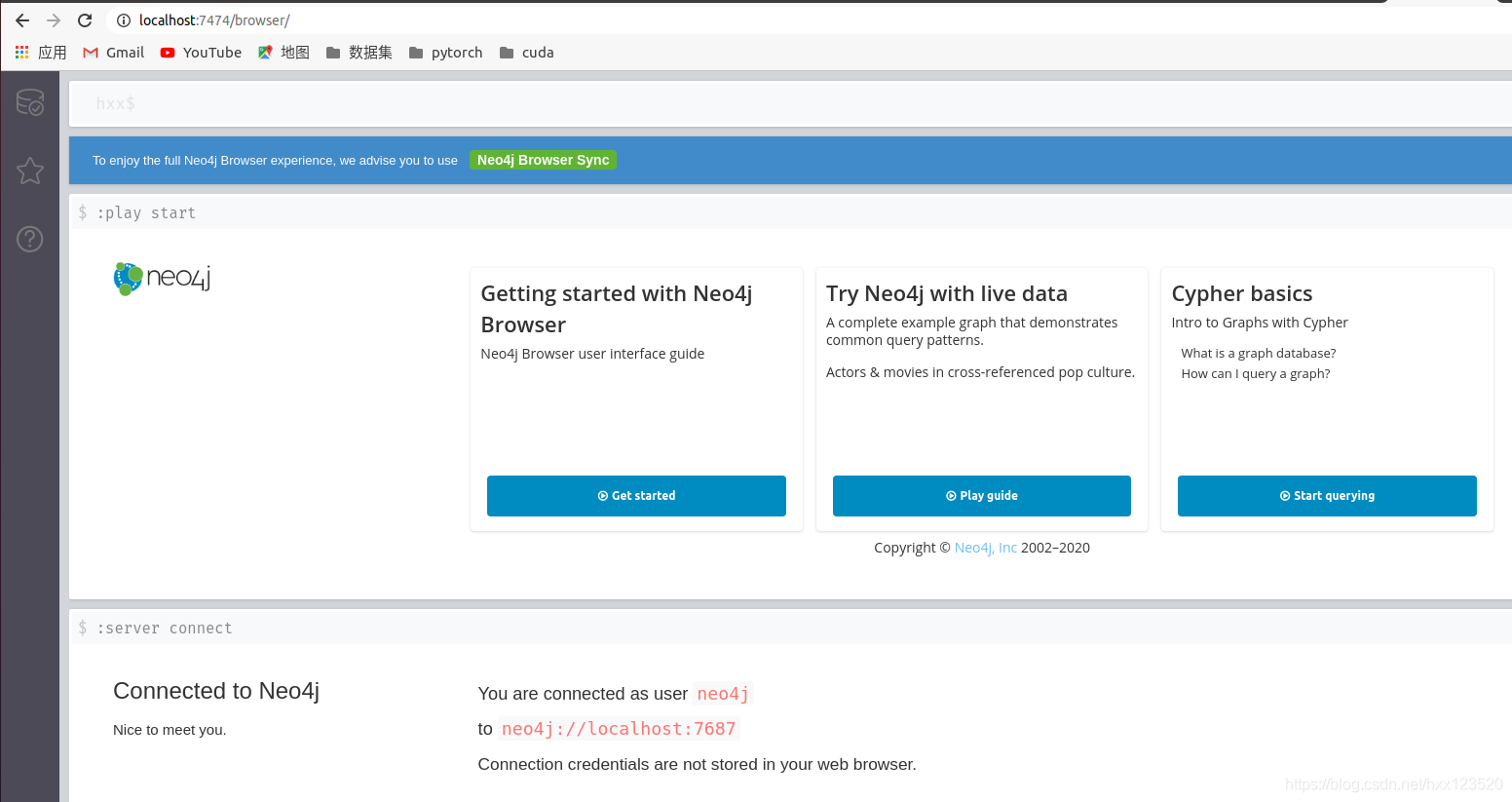Click the Neo4j Browser Sync button
Viewport: 1512px width, 802px height.
coord(543,160)
